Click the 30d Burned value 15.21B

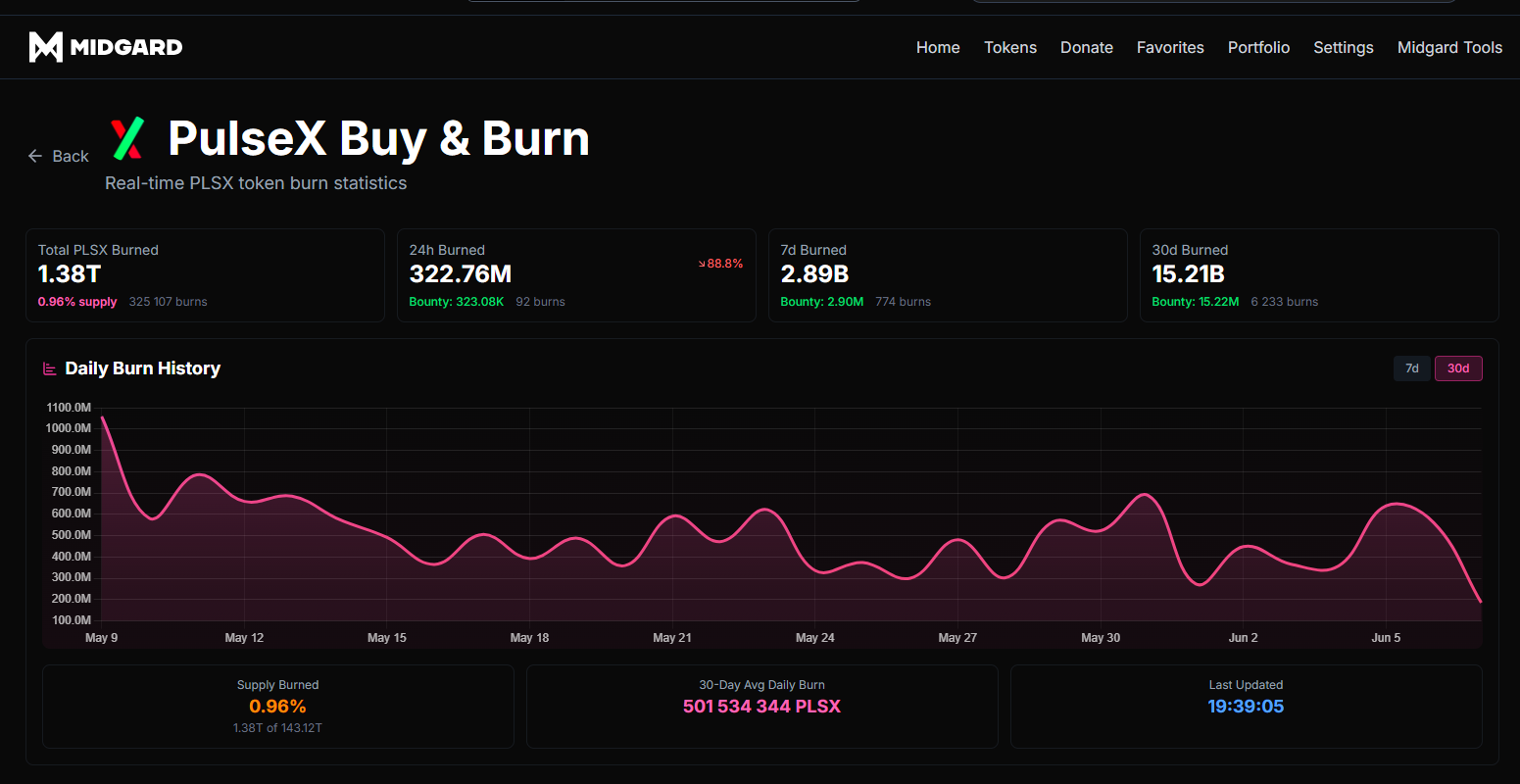1189,274
